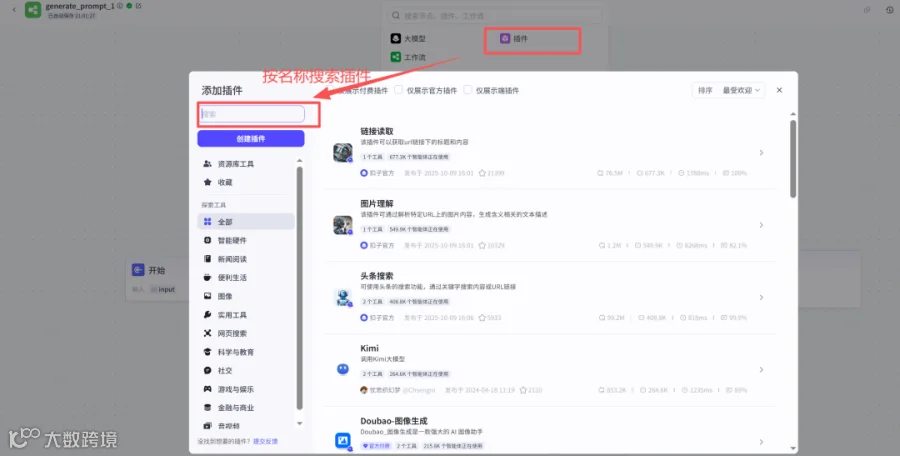Viewport: 900px width, 456px height.
Task: Click the 收藏 star icon in sidebar
Action: click(x=207, y=182)
